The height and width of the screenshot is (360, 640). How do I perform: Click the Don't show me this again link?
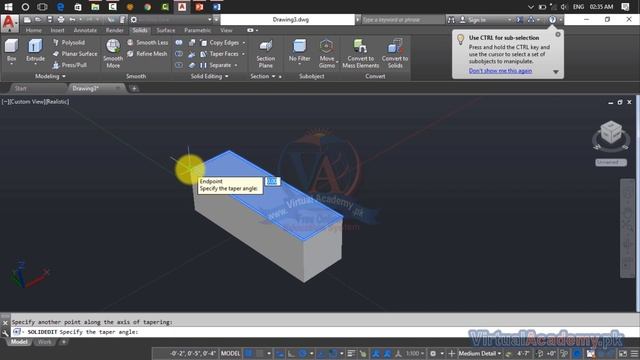(500, 71)
